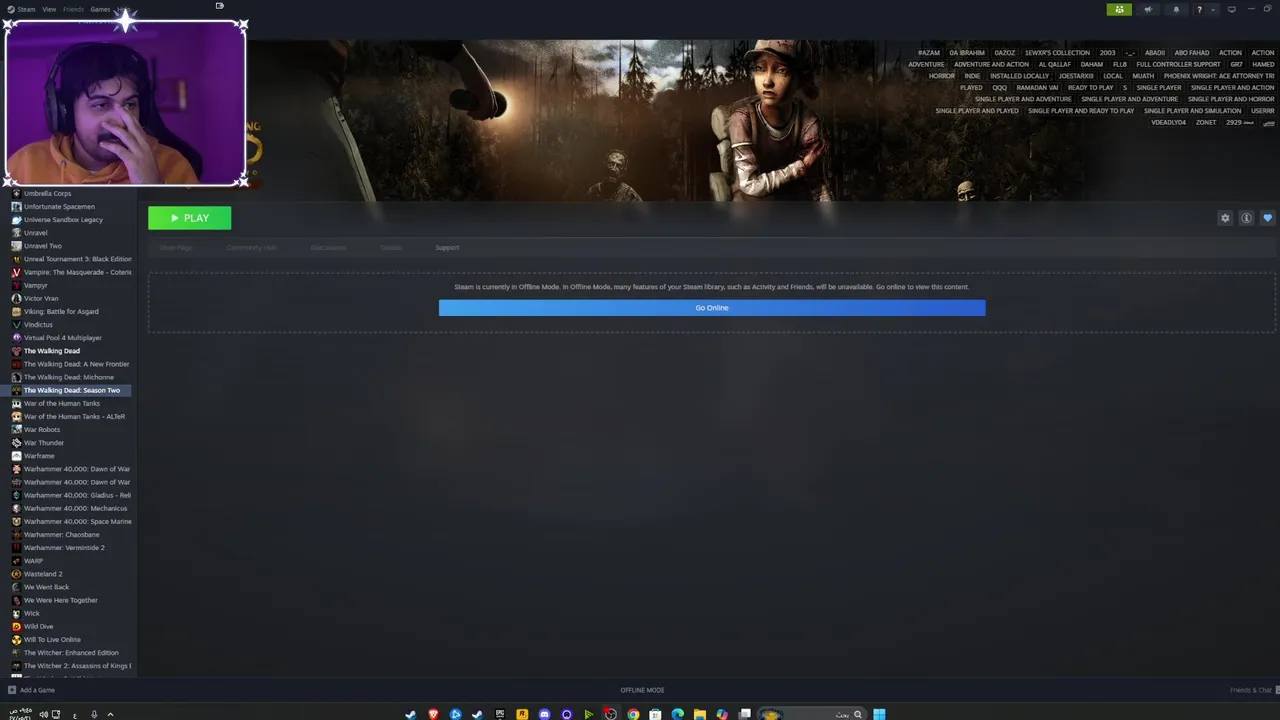Open the green friends button in Steam header

click(1119, 9)
